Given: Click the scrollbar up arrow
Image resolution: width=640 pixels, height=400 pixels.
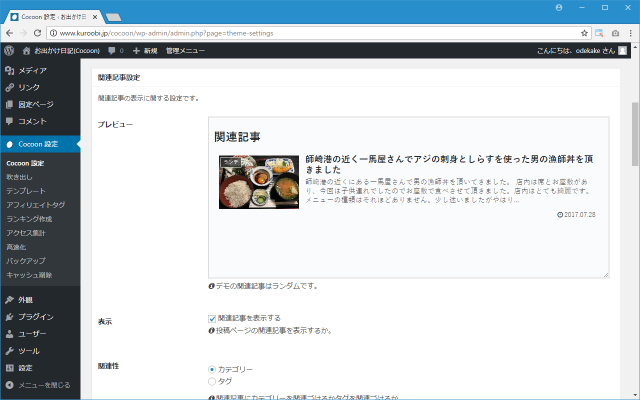Looking at the screenshot, I should [x=635, y=46].
